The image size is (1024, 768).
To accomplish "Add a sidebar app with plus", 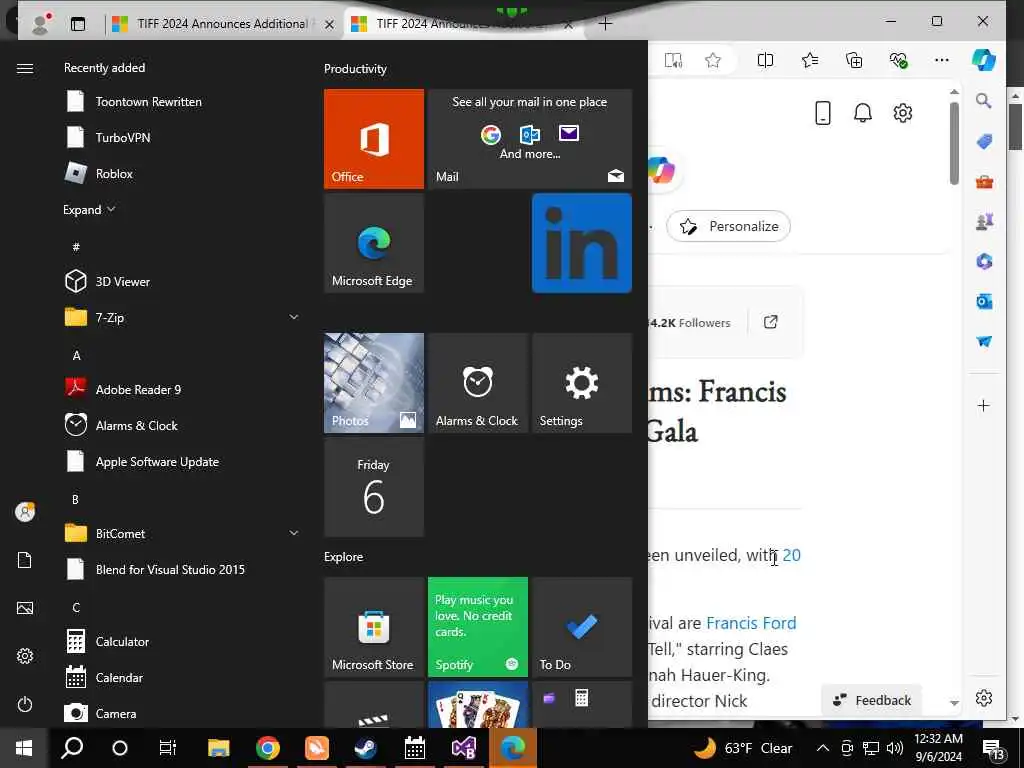I will click(x=984, y=406).
